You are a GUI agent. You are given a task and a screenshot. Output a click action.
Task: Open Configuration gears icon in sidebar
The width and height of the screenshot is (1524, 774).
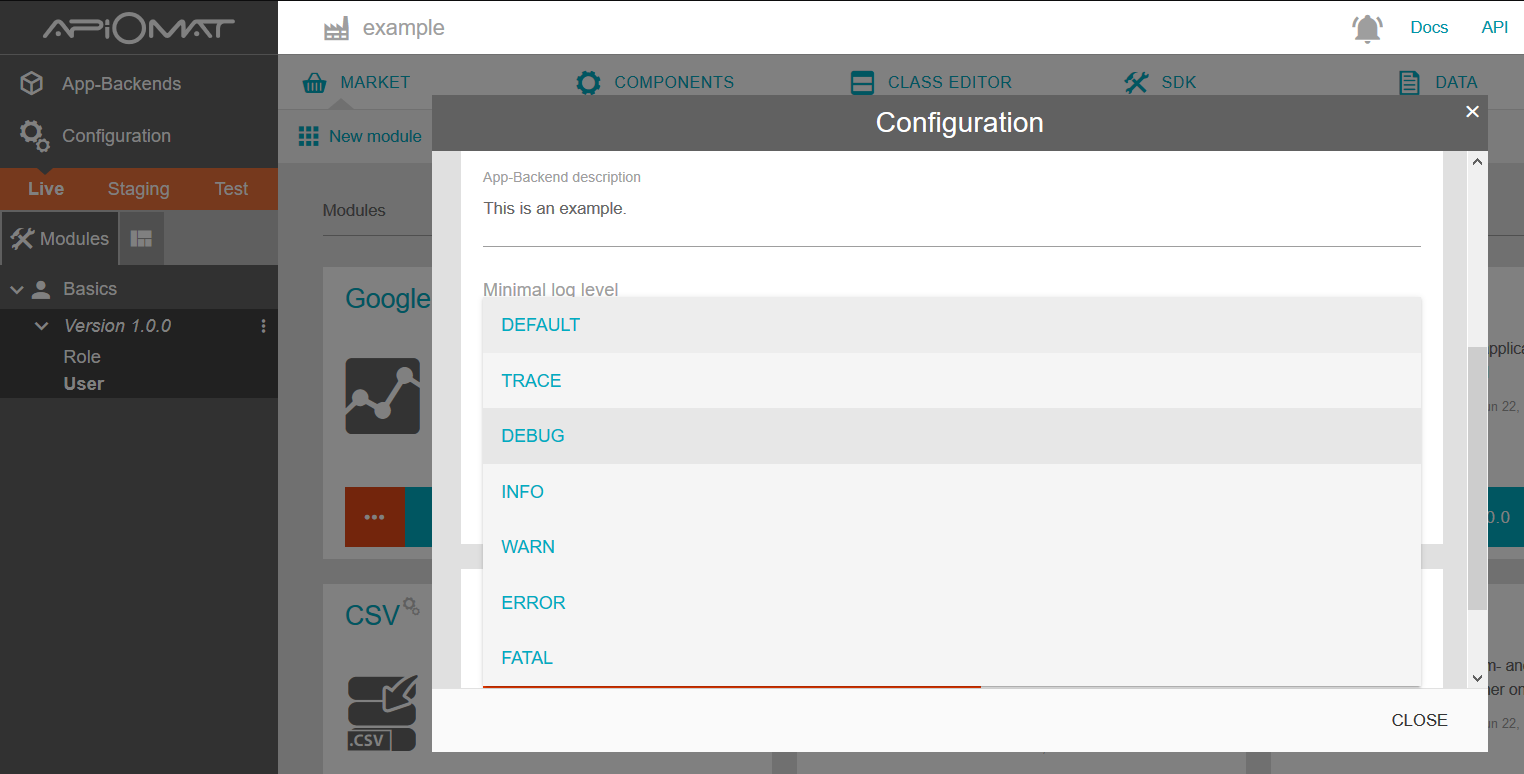34,136
